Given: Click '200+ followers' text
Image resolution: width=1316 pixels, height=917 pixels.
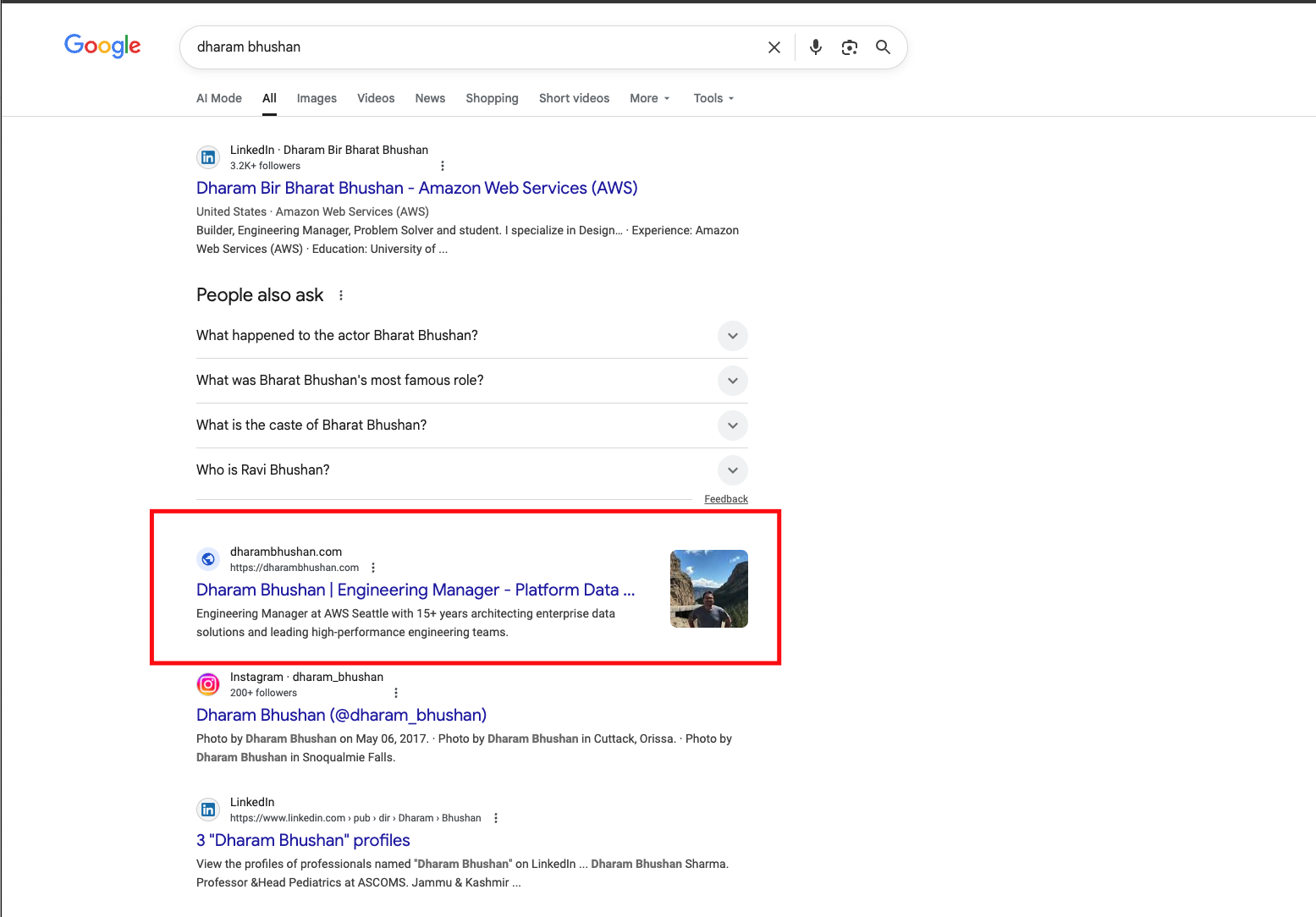Looking at the screenshot, I should (x=263, y=693).
